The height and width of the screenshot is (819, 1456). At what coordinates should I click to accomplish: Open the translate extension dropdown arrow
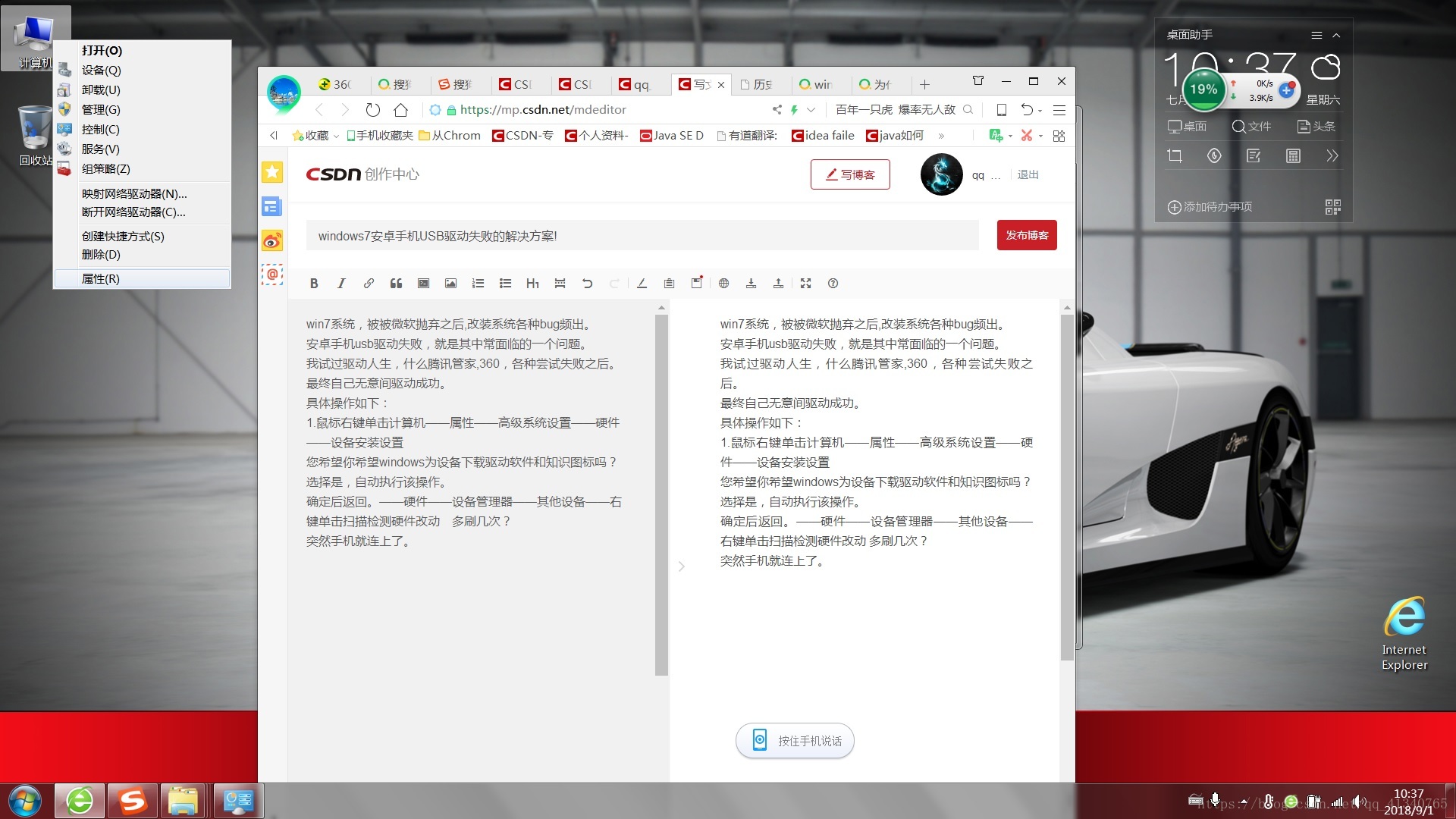pyautogui.click(x=1011, y=136)
